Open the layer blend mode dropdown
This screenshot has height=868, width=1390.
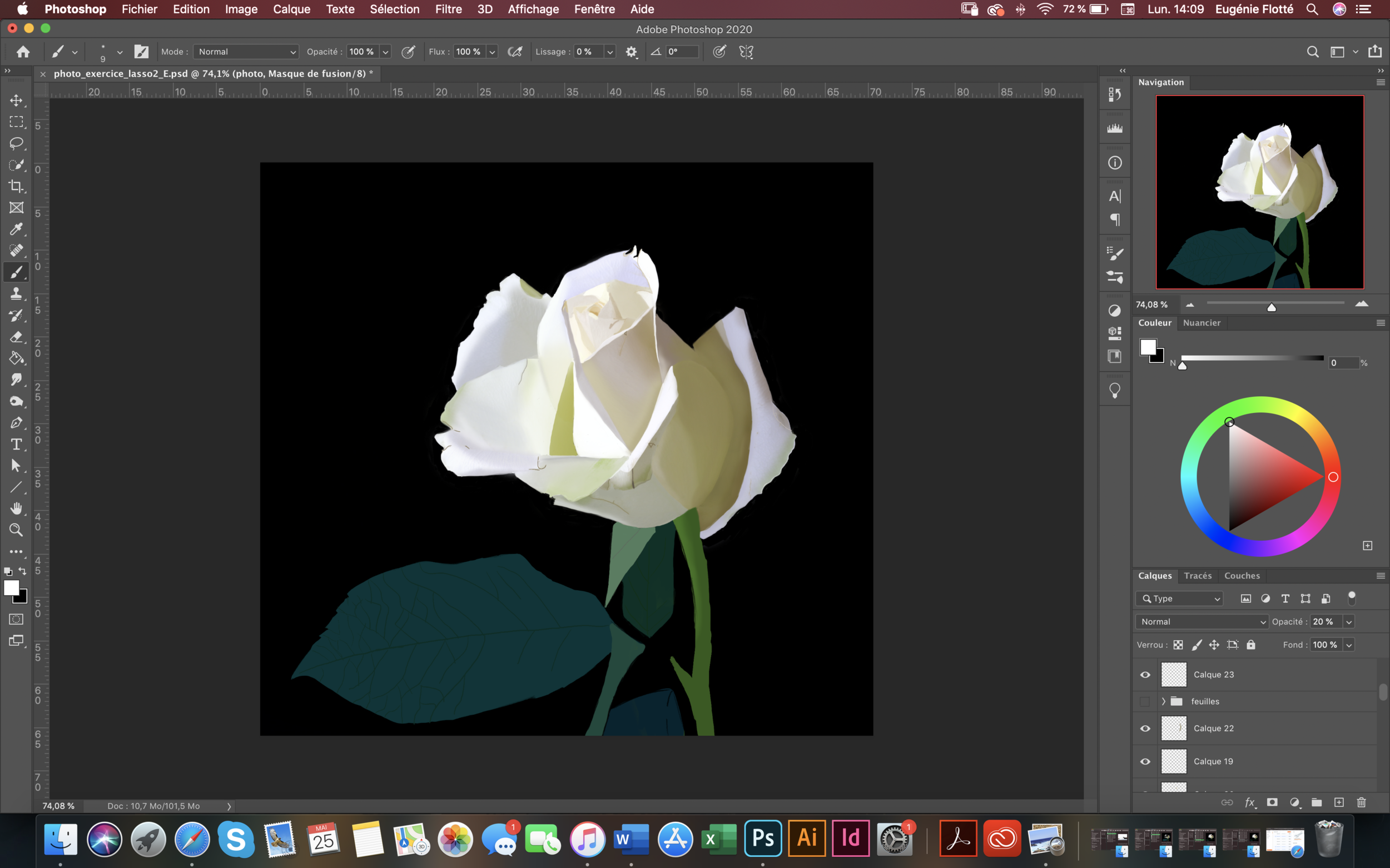click(x=1202, y=622)
